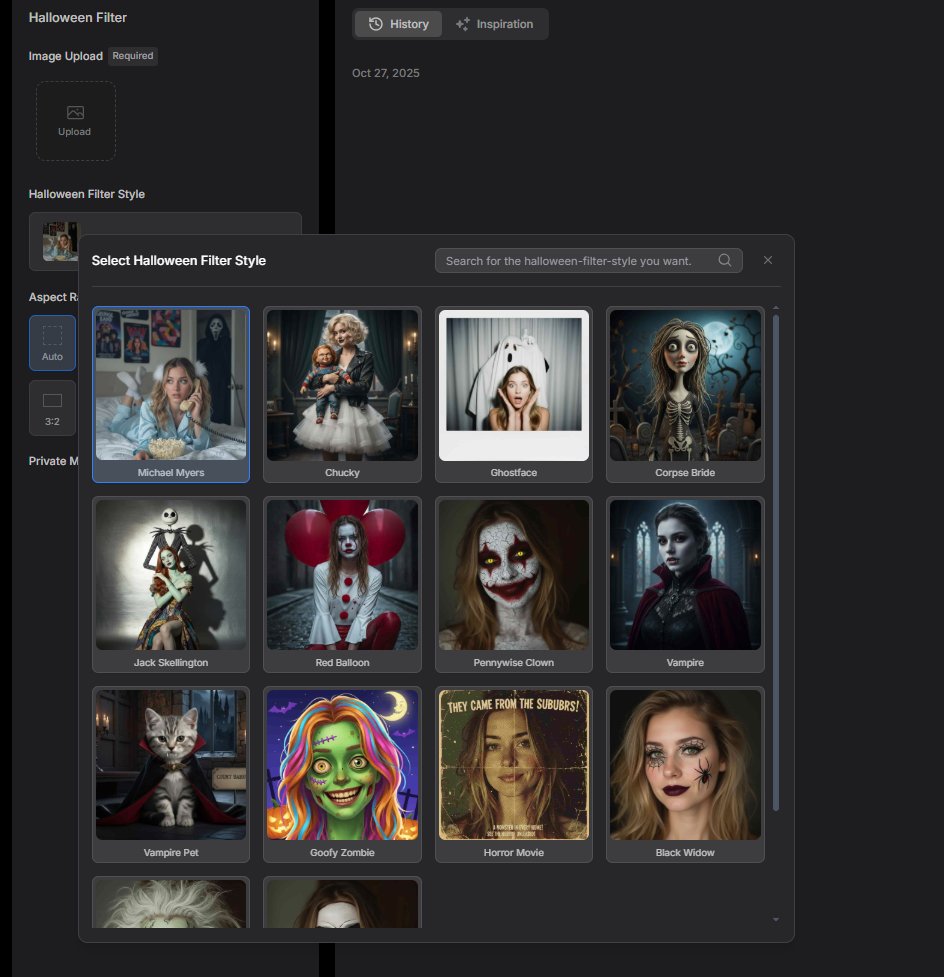
Task: Select the white-masked style thumbnail in bottom row
Action: 342,902
